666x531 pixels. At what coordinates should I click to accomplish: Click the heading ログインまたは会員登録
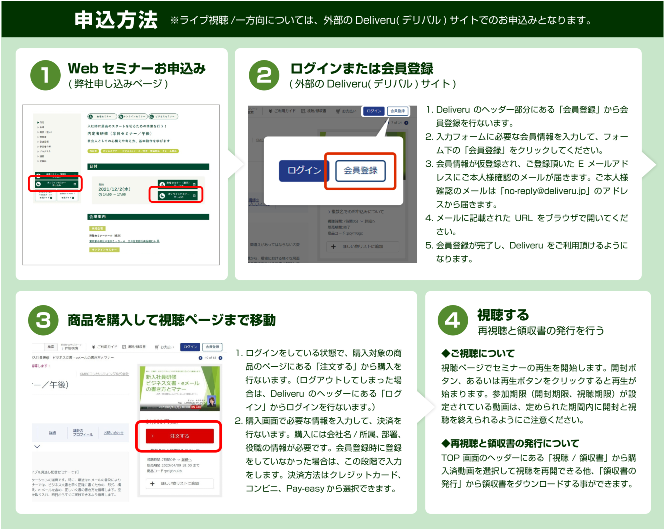pyautogui.click(x=362, y=68)
